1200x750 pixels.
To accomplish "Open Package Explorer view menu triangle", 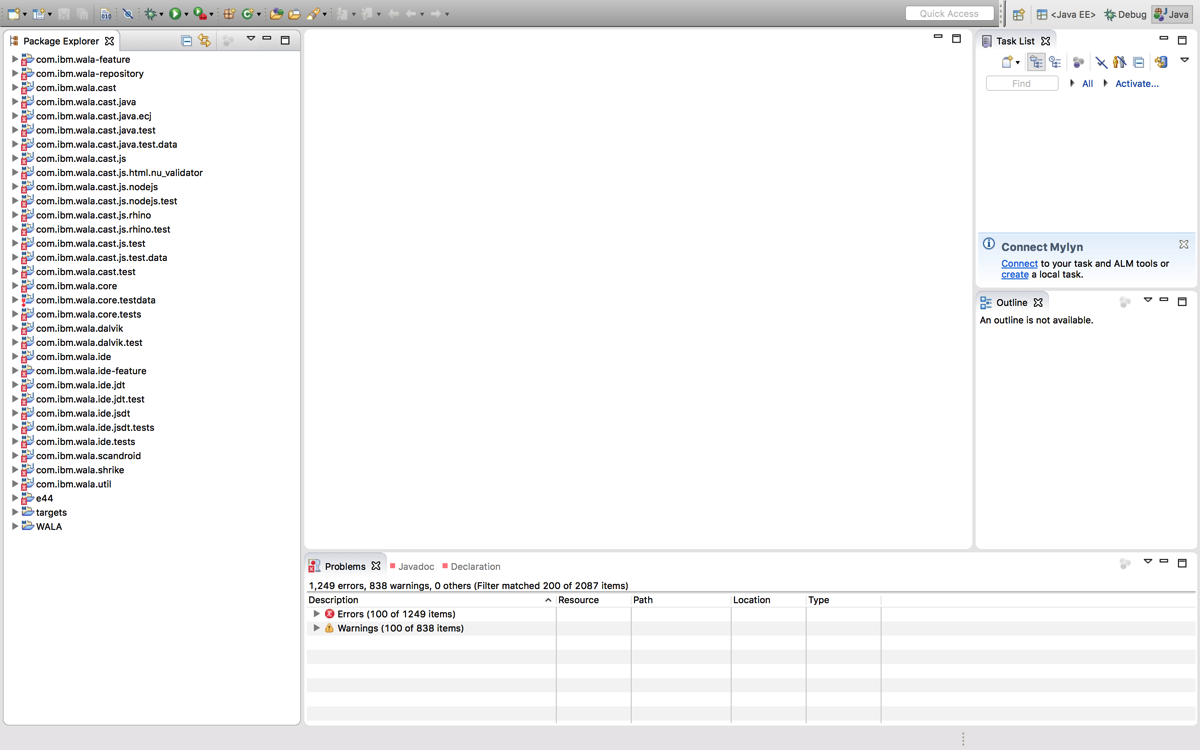I will tap(251, 39).
